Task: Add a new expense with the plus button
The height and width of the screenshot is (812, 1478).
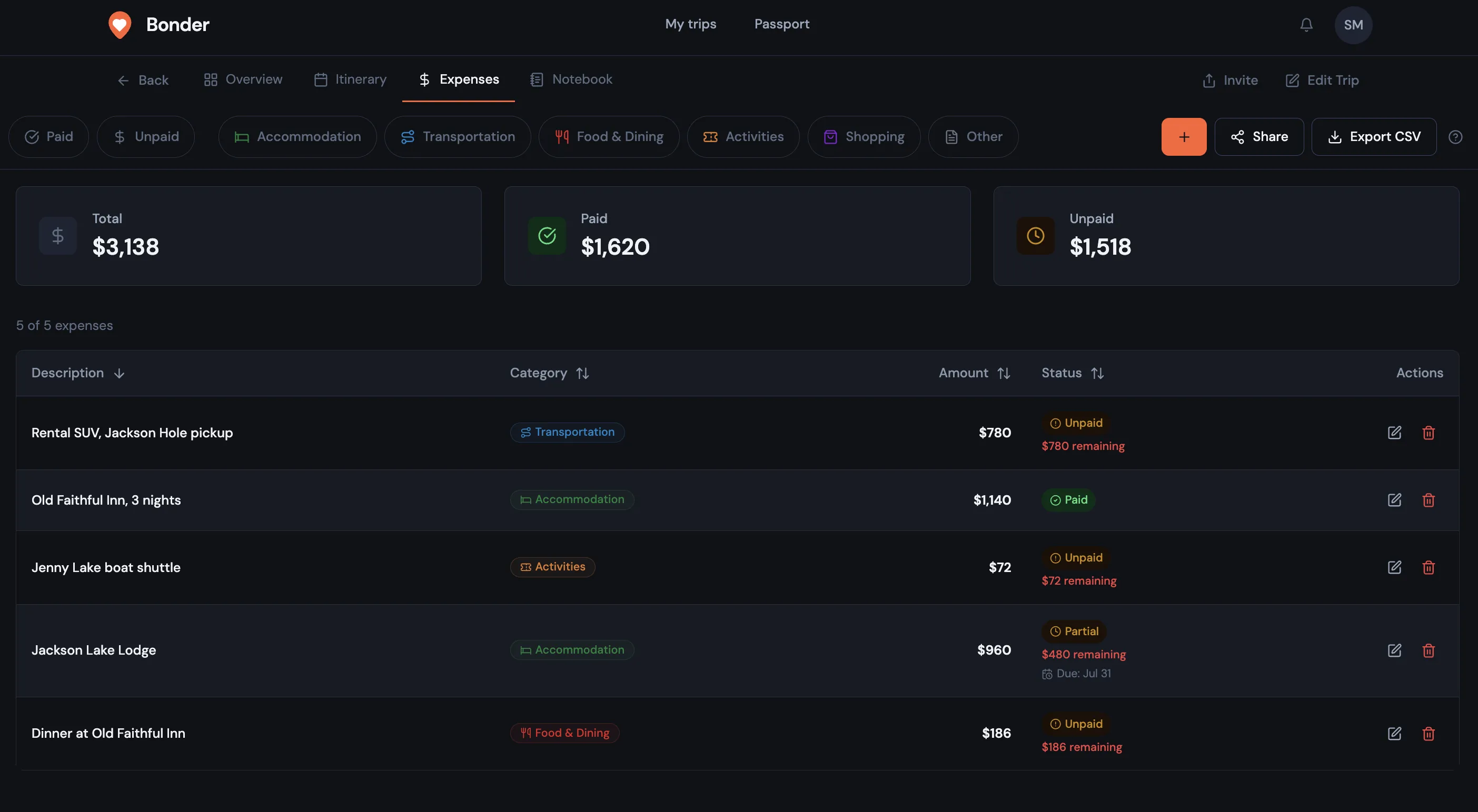Action: coord(1184,136)
